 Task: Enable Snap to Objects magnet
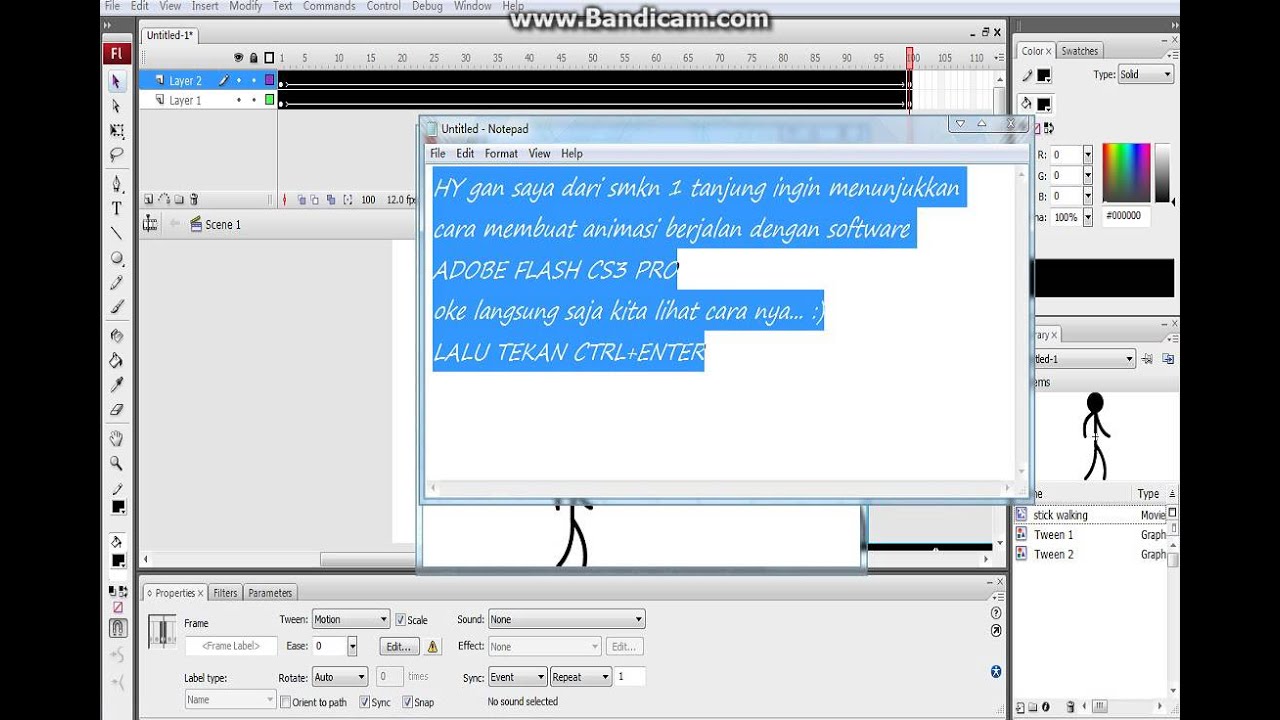point(117,628)
